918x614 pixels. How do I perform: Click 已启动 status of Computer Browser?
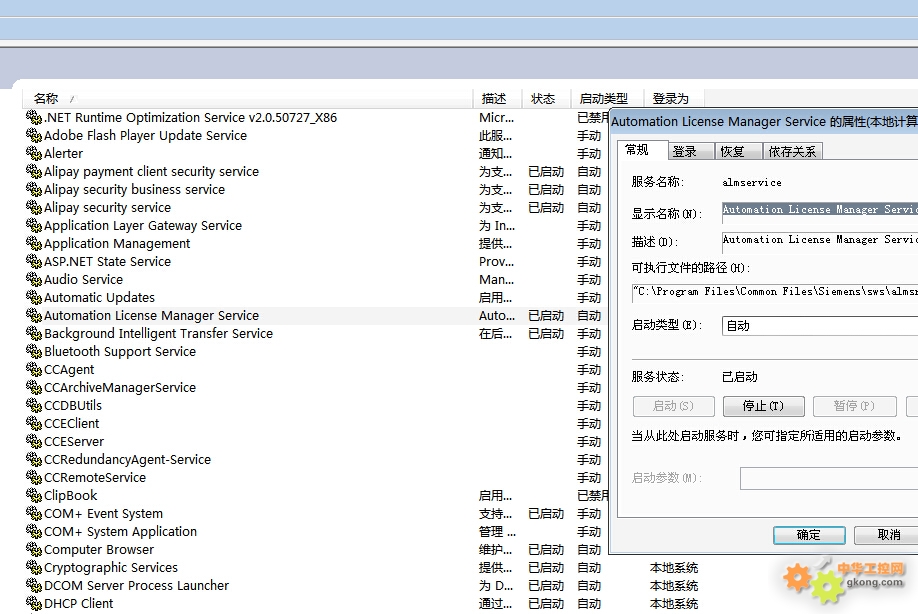[546, 550]
